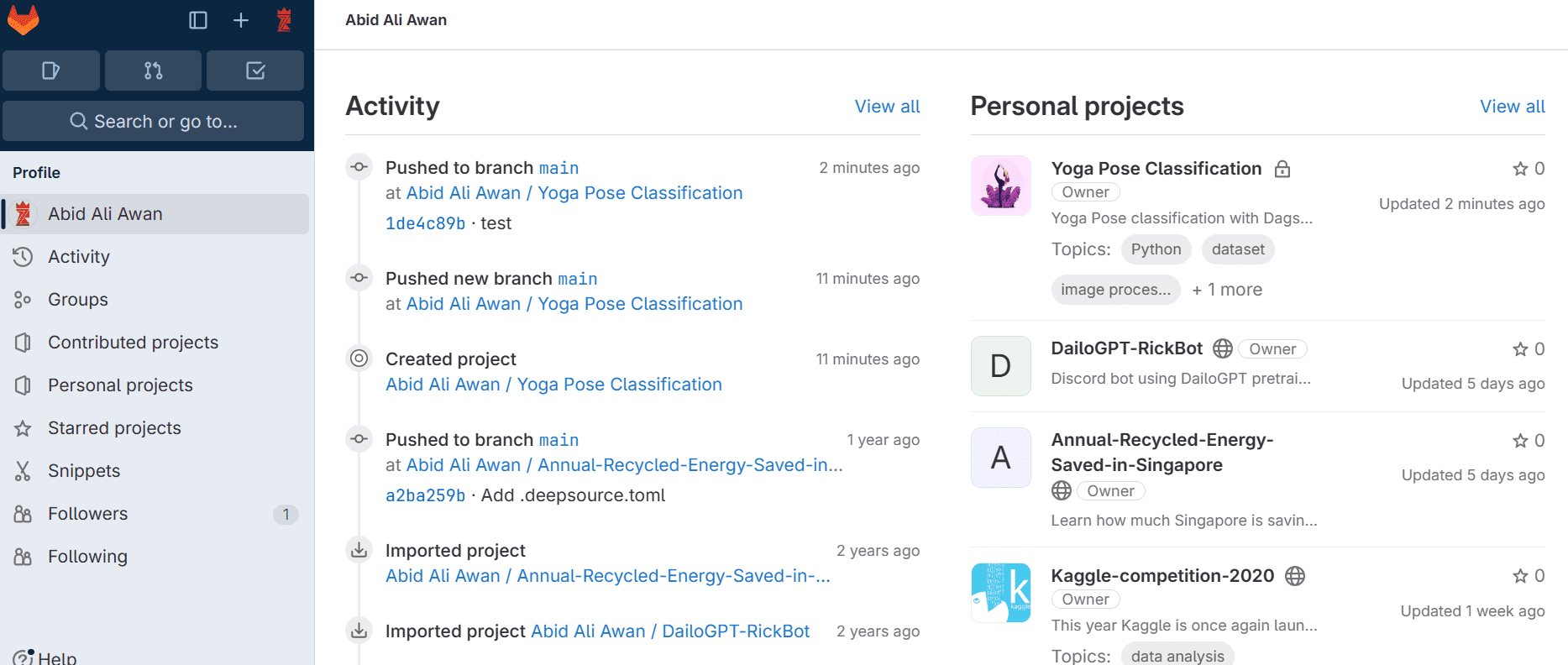1568x665 pixels.
Task: Open Yoga Pose Classification from Created project event
Action: 553,385
